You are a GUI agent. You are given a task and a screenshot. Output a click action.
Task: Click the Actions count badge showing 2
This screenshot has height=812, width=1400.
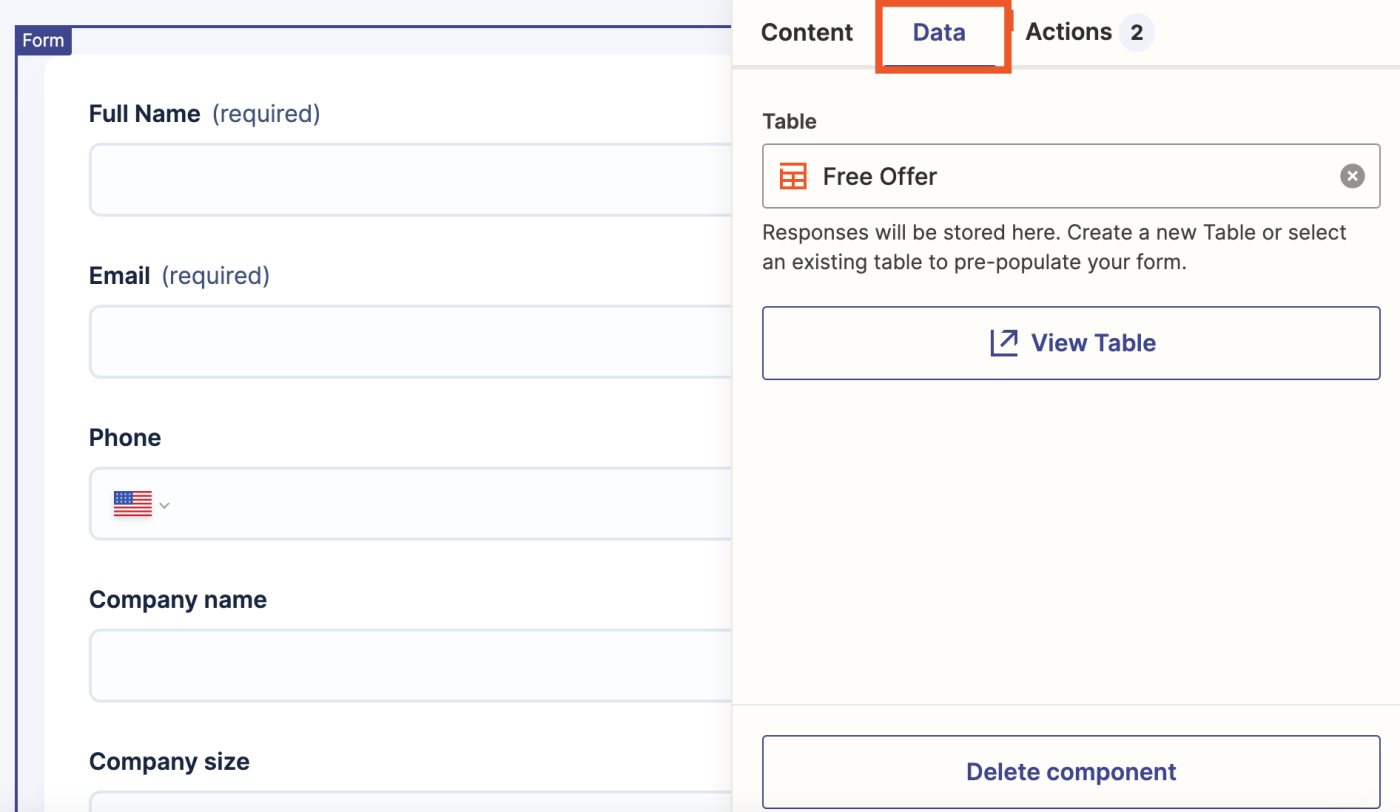1136,33
